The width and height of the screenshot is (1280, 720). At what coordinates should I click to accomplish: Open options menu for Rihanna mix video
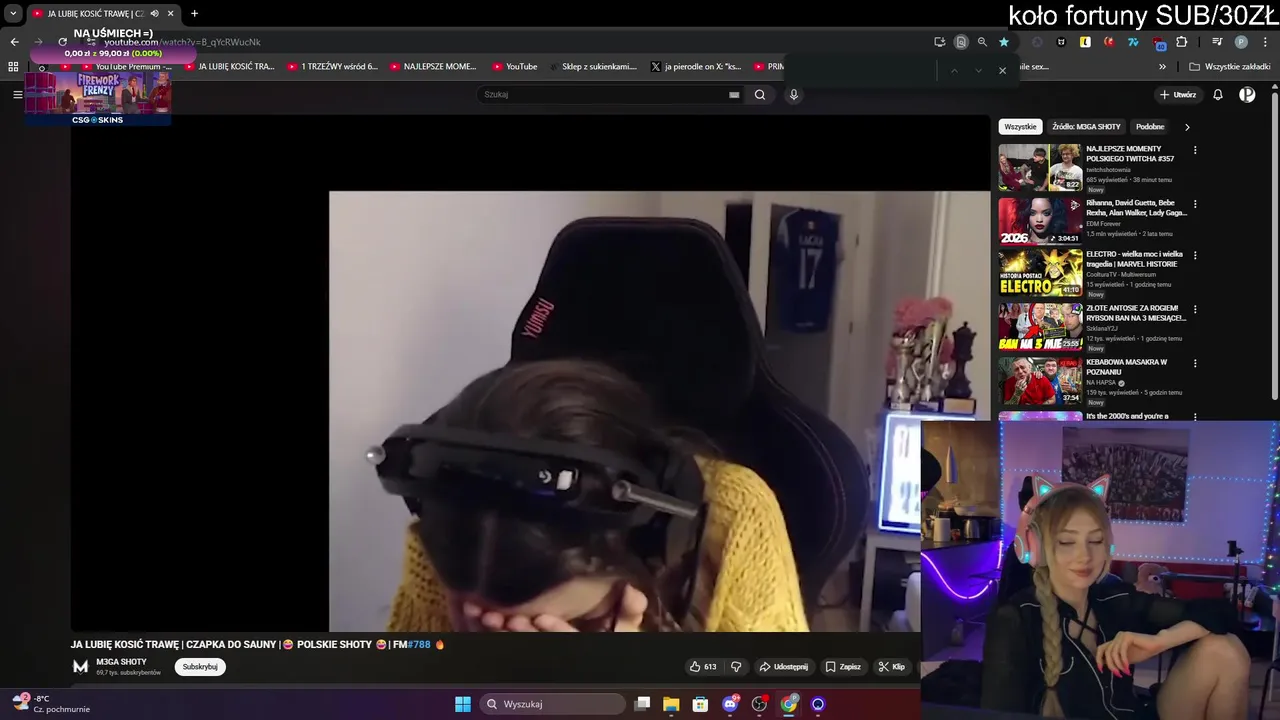(x=1195, y=204)
